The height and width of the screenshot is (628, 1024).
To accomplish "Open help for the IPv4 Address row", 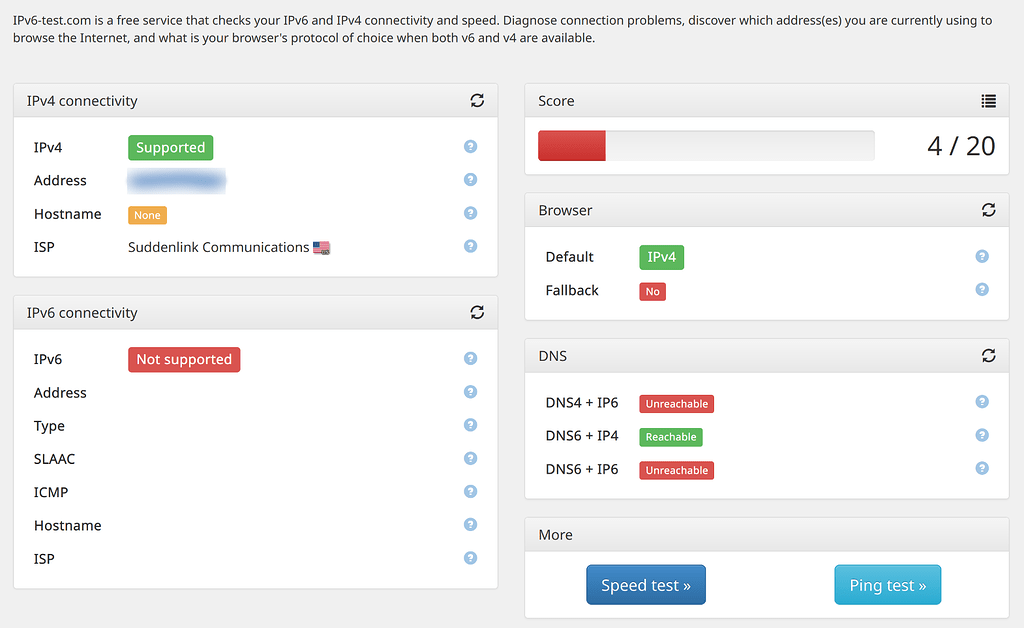I will [470, 179].
